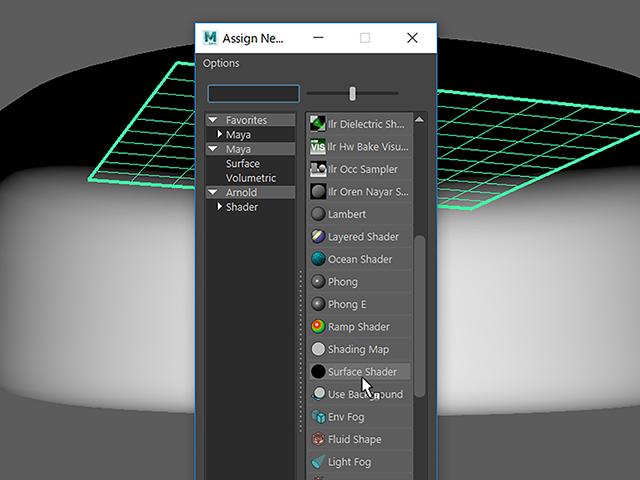
Task: Click the Favorites label
Action: (246, 120)
